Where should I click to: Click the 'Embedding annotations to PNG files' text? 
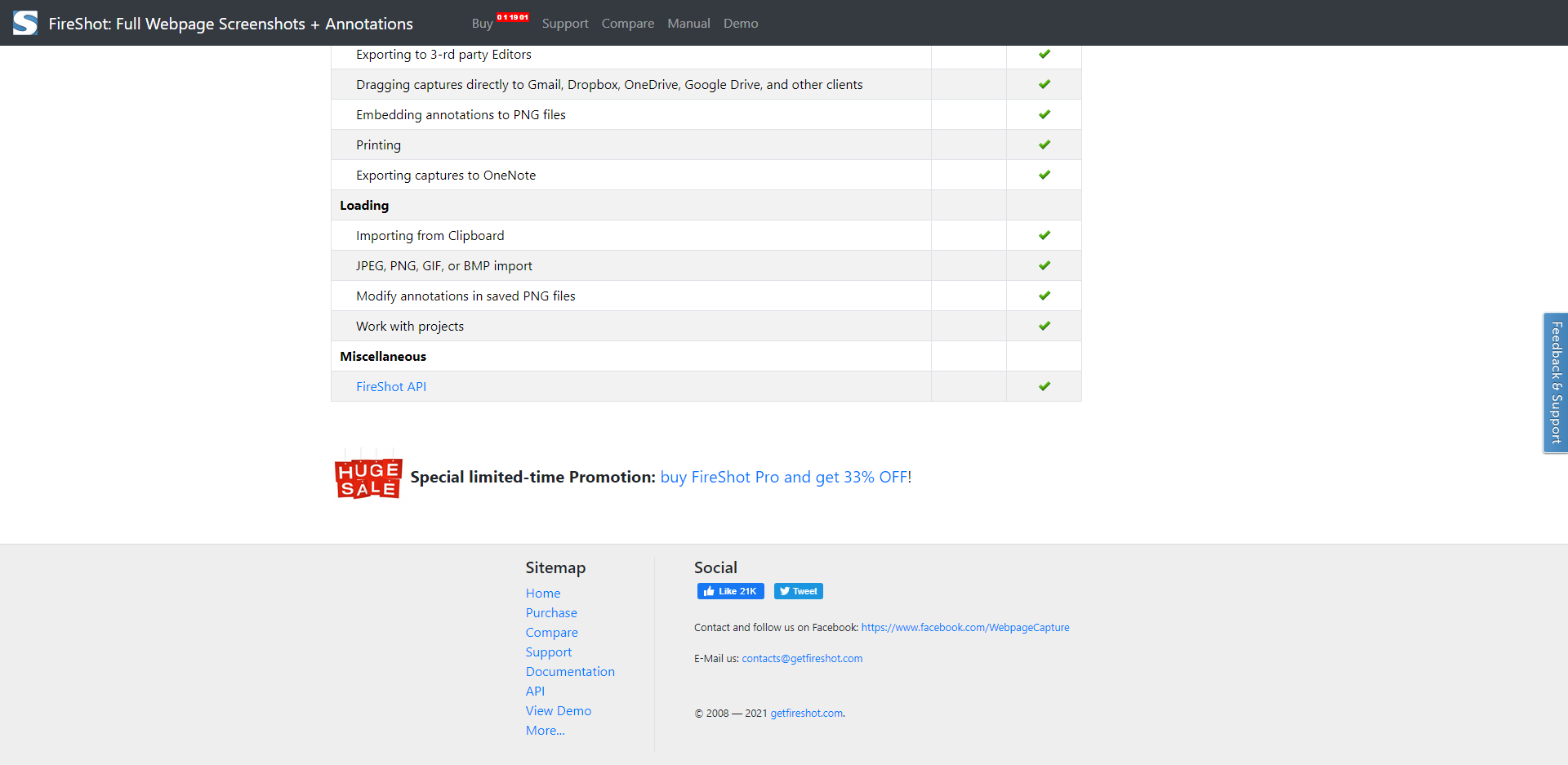coord(461,115)
